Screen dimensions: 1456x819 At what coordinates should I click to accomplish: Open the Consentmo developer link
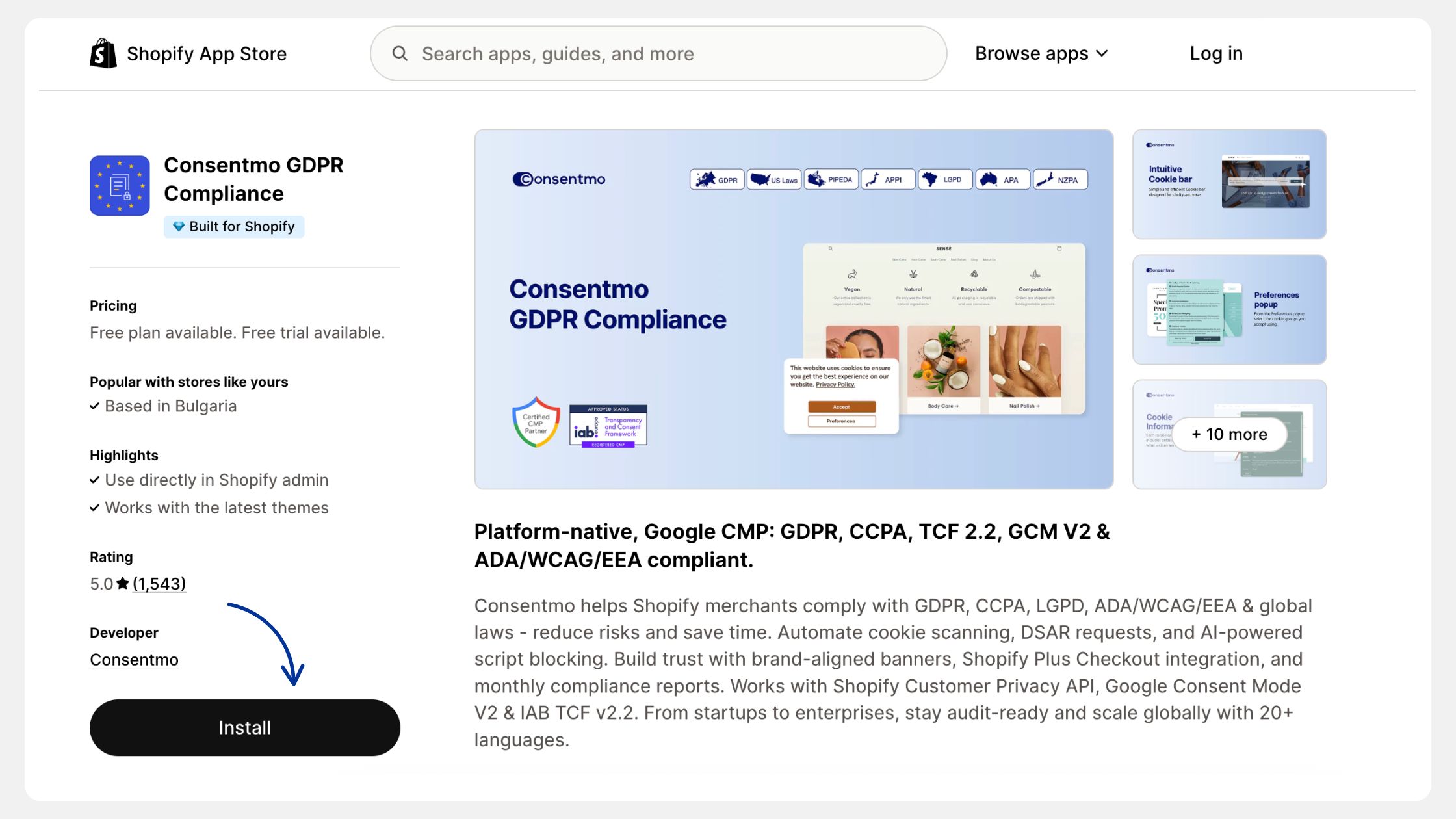134,660
